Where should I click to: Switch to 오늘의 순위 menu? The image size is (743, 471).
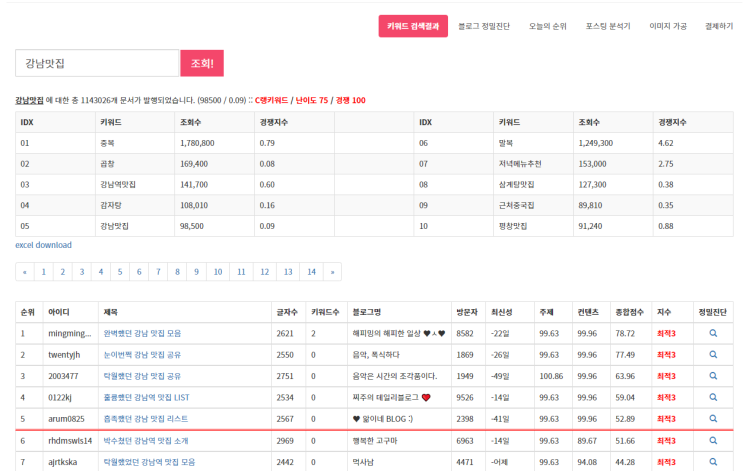pyautogui.click(x=547, y=26)
